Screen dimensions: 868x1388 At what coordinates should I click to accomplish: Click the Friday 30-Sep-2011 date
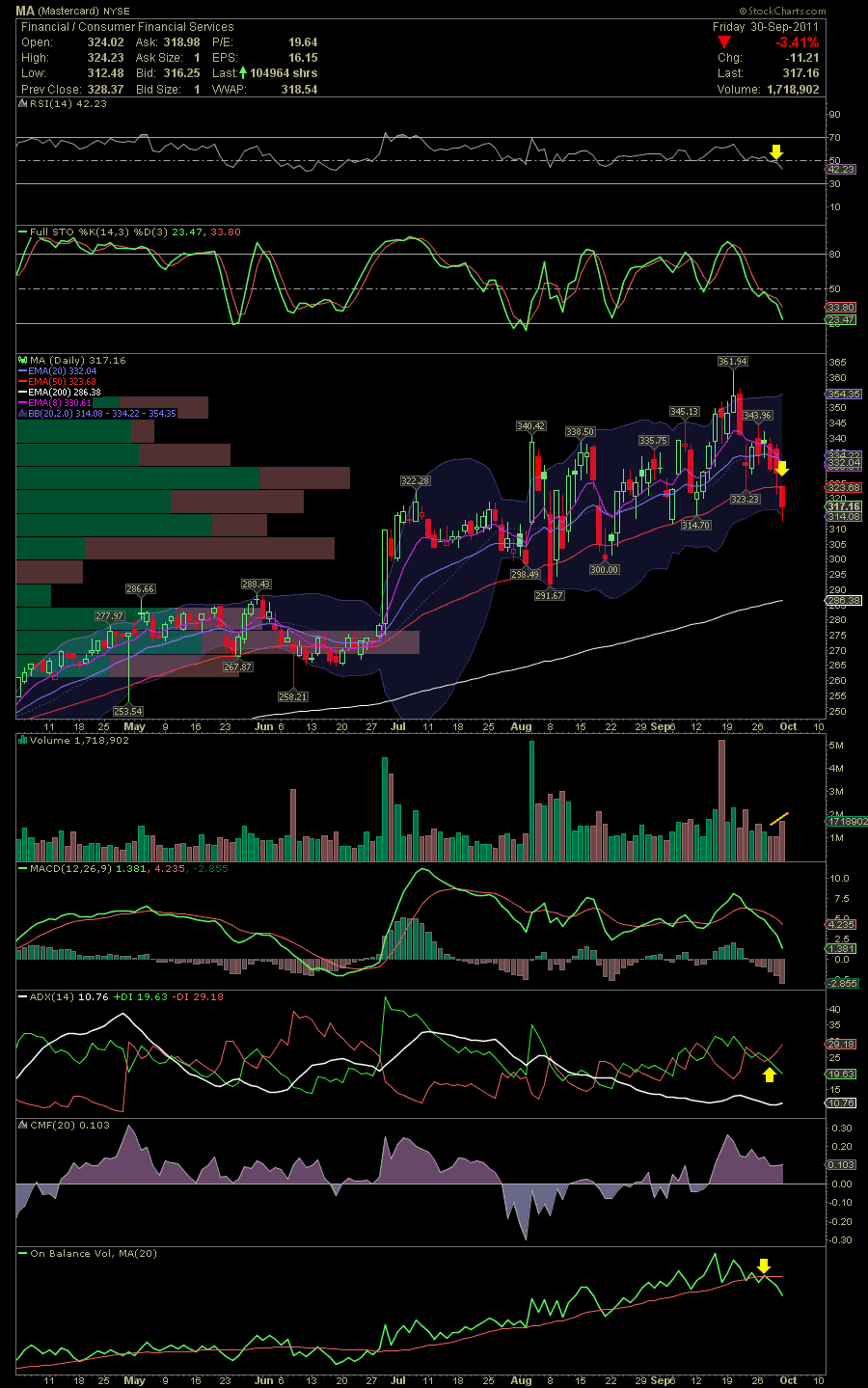[767, 27]
